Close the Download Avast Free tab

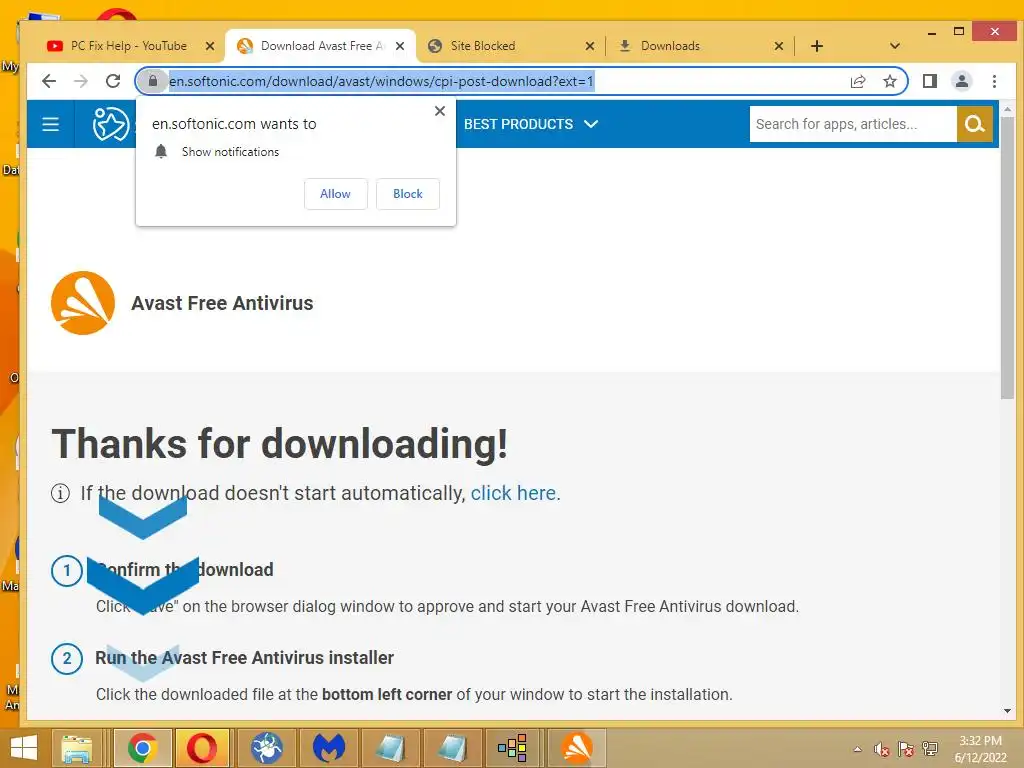point(400,46)
